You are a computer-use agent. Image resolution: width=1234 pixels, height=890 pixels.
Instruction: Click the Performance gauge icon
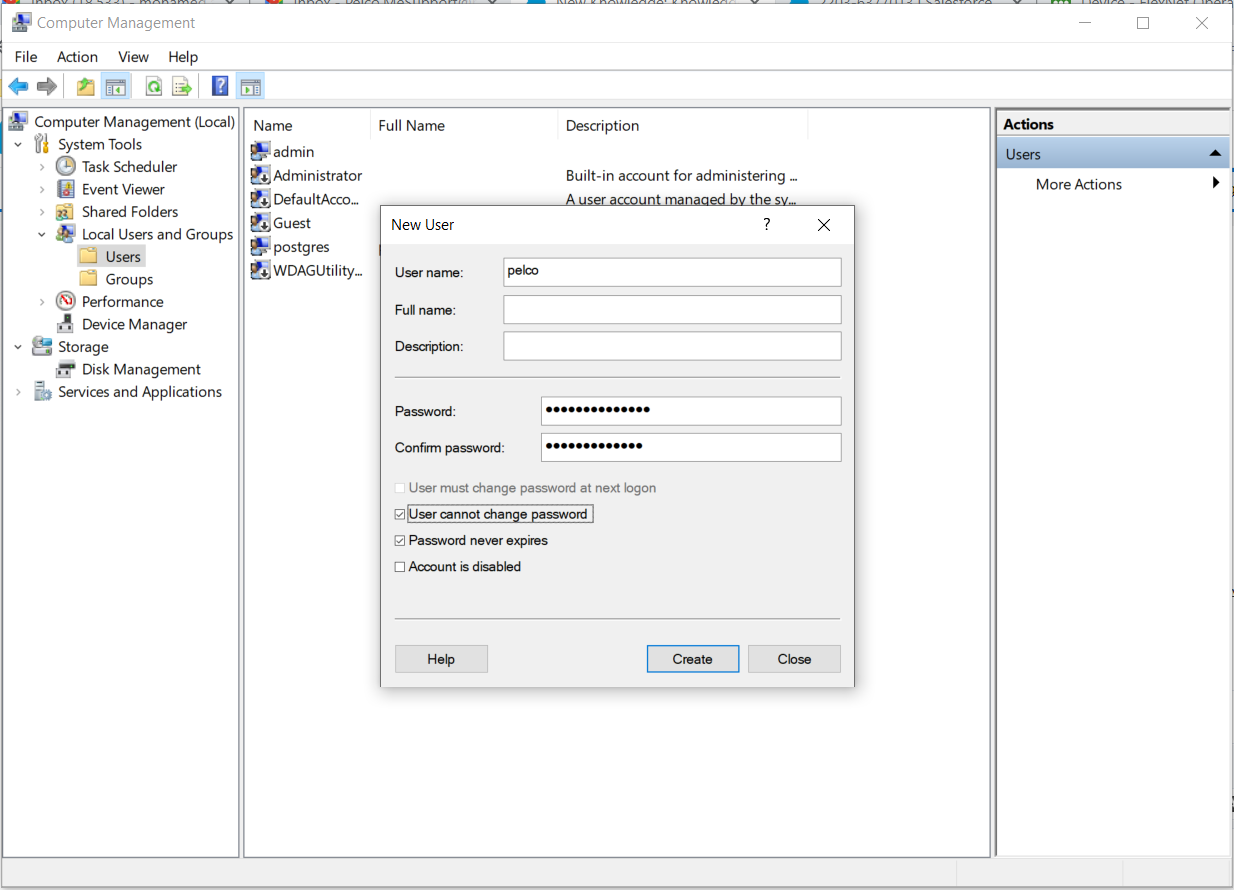click(x=65, y=301)
